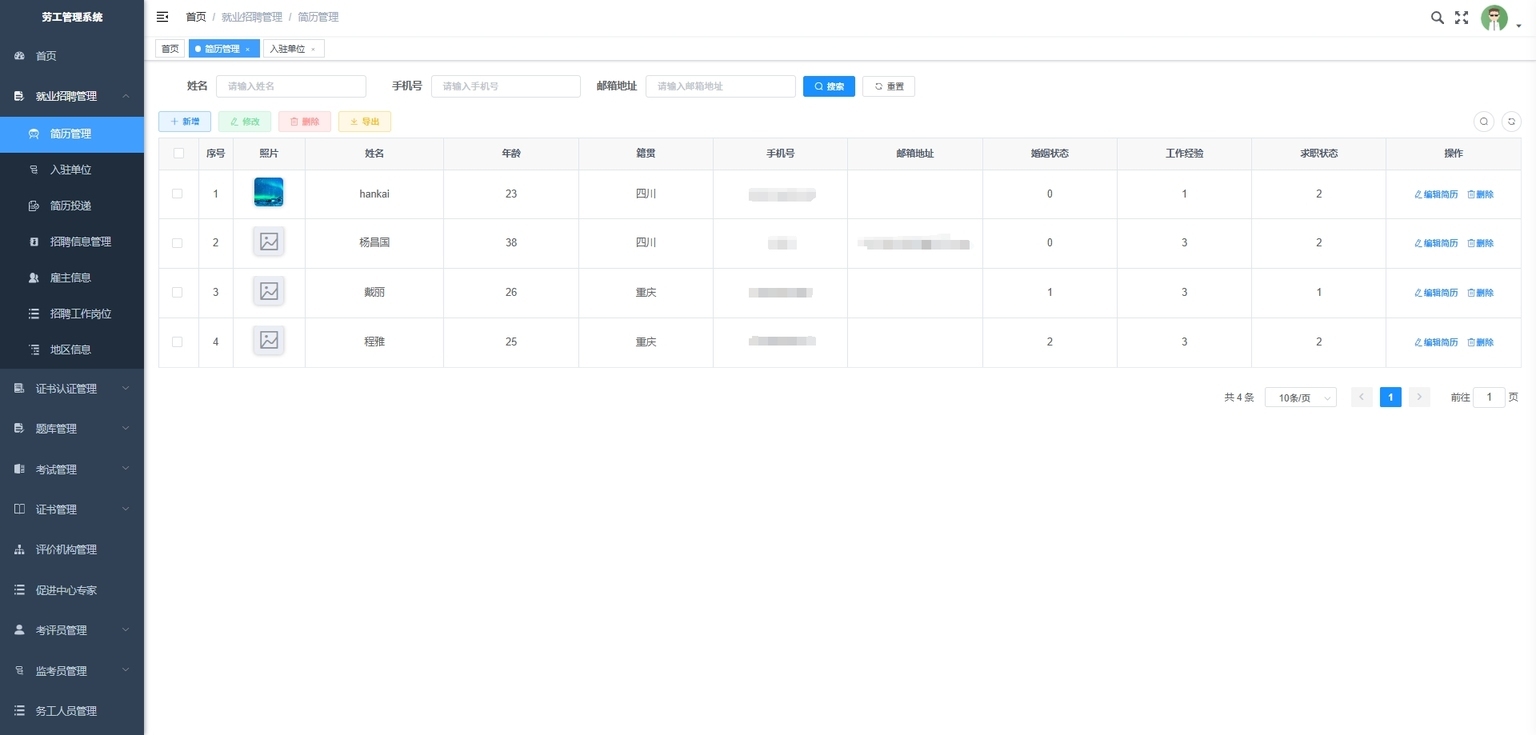Click the 劳工人员管理 list icon
This screenshot has width=1536, height=735.
point(19,711)
